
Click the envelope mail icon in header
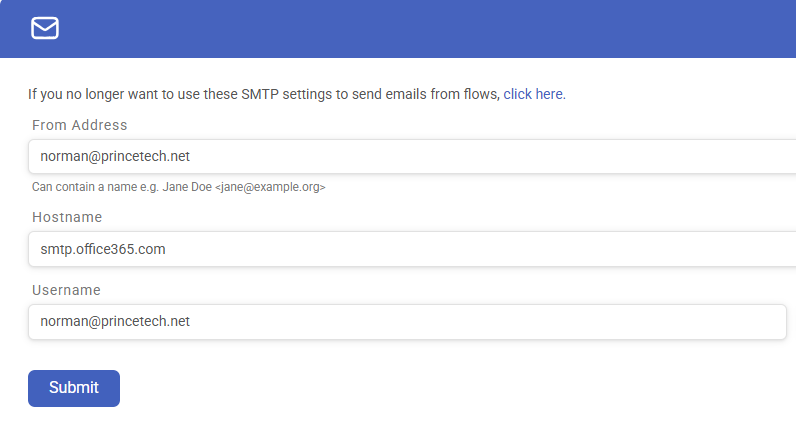click(45, 28)
